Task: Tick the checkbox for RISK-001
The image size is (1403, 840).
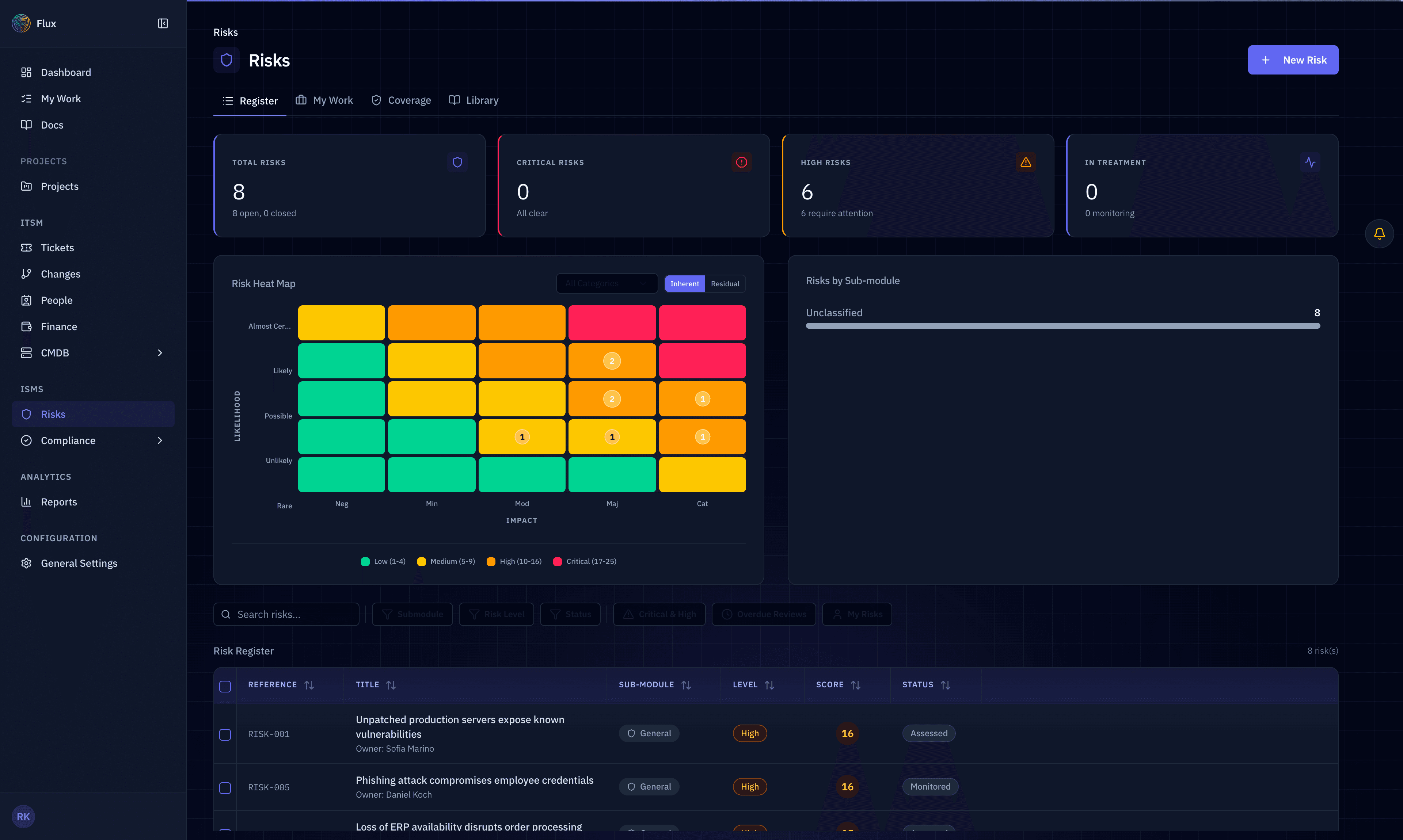Action: [225, 735]
